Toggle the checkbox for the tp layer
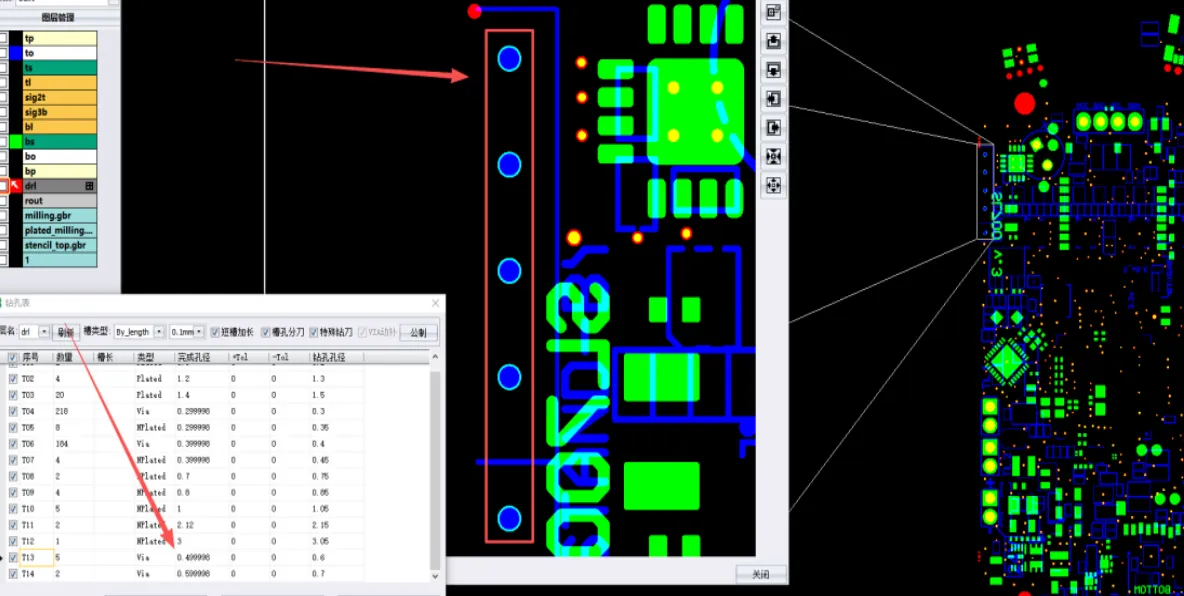This screenshot has height=596, width=1184. [x=3, y=39]
